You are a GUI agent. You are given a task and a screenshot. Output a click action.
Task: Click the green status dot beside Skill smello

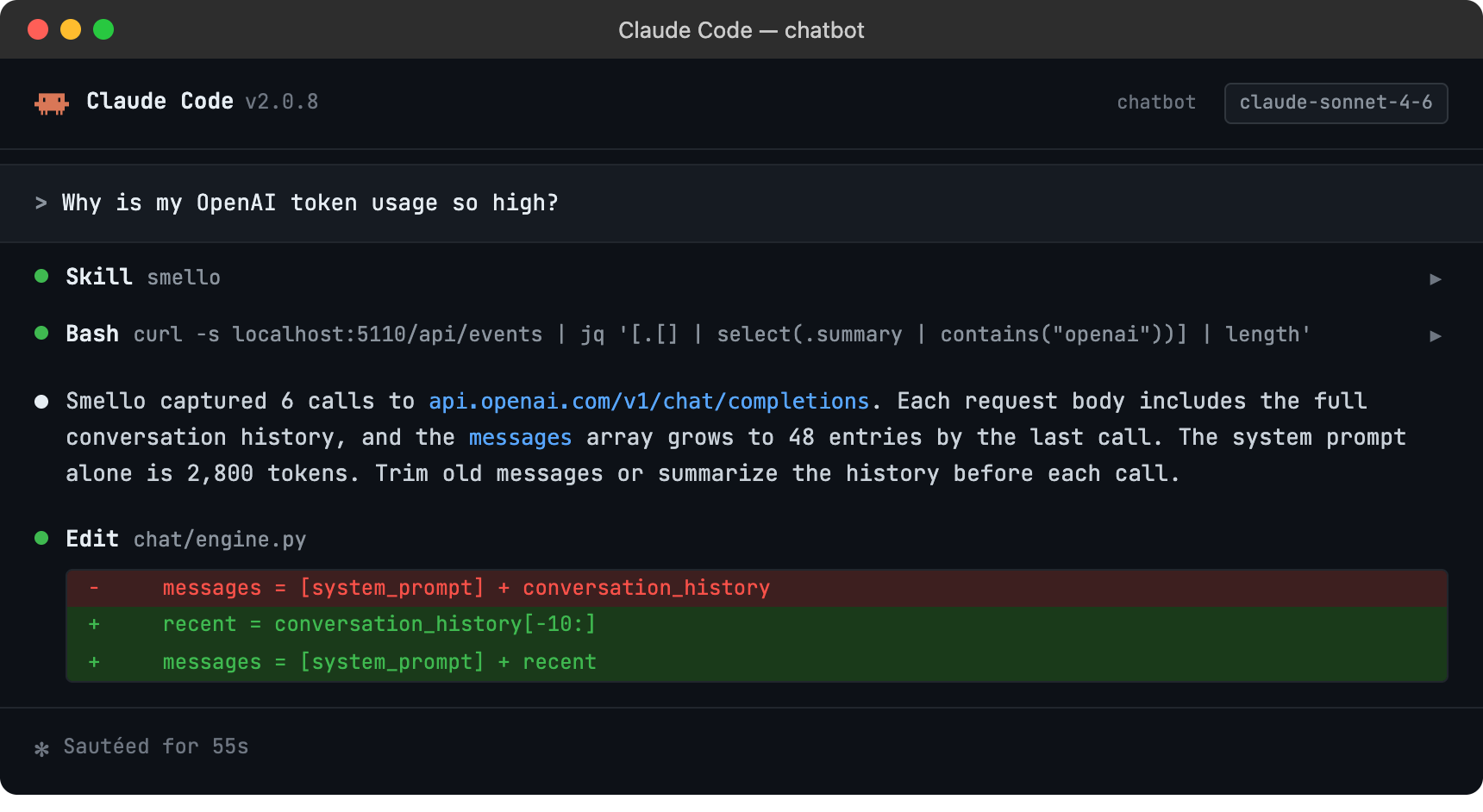41,276
